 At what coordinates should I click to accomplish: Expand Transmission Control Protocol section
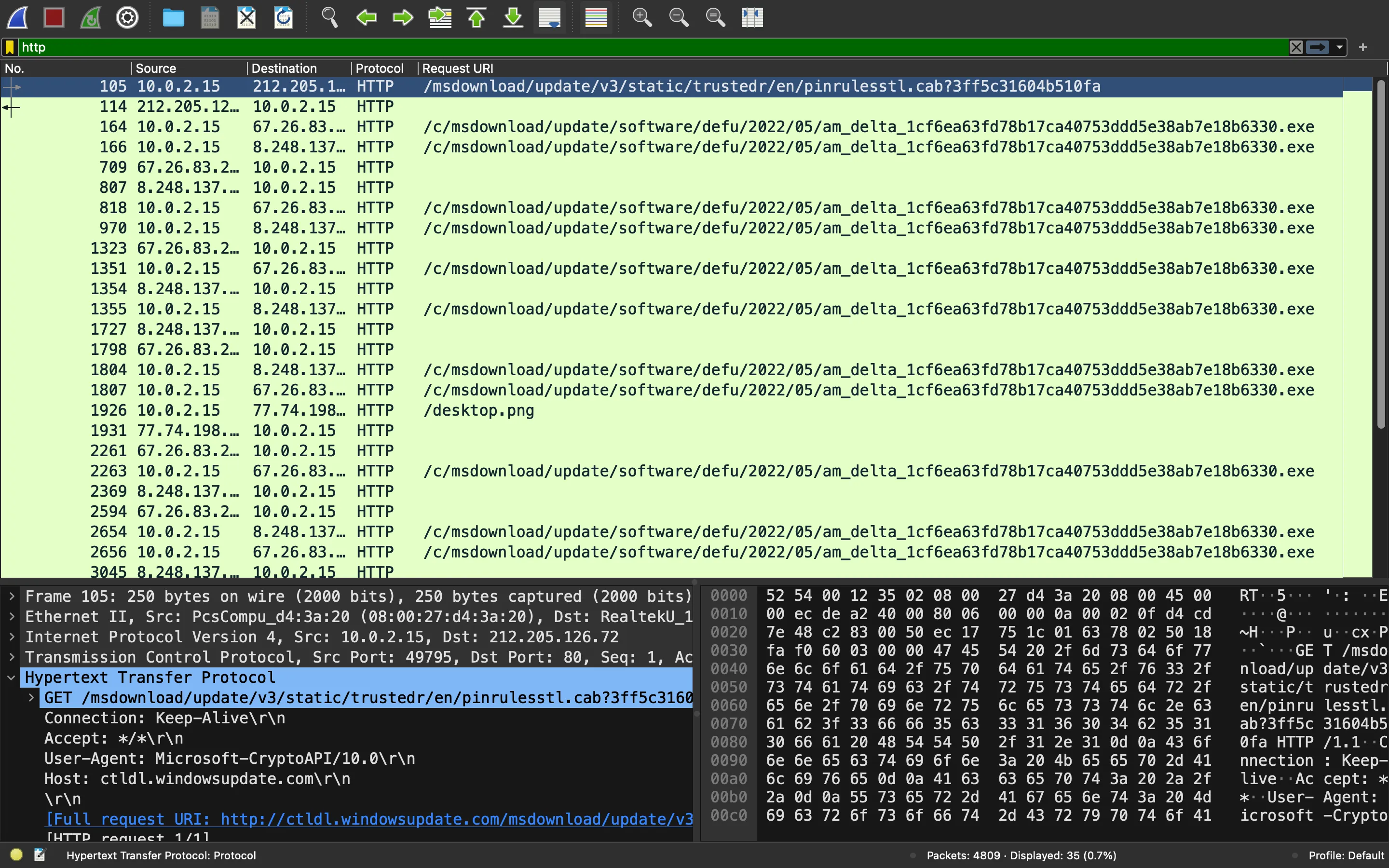click(12, 657)
